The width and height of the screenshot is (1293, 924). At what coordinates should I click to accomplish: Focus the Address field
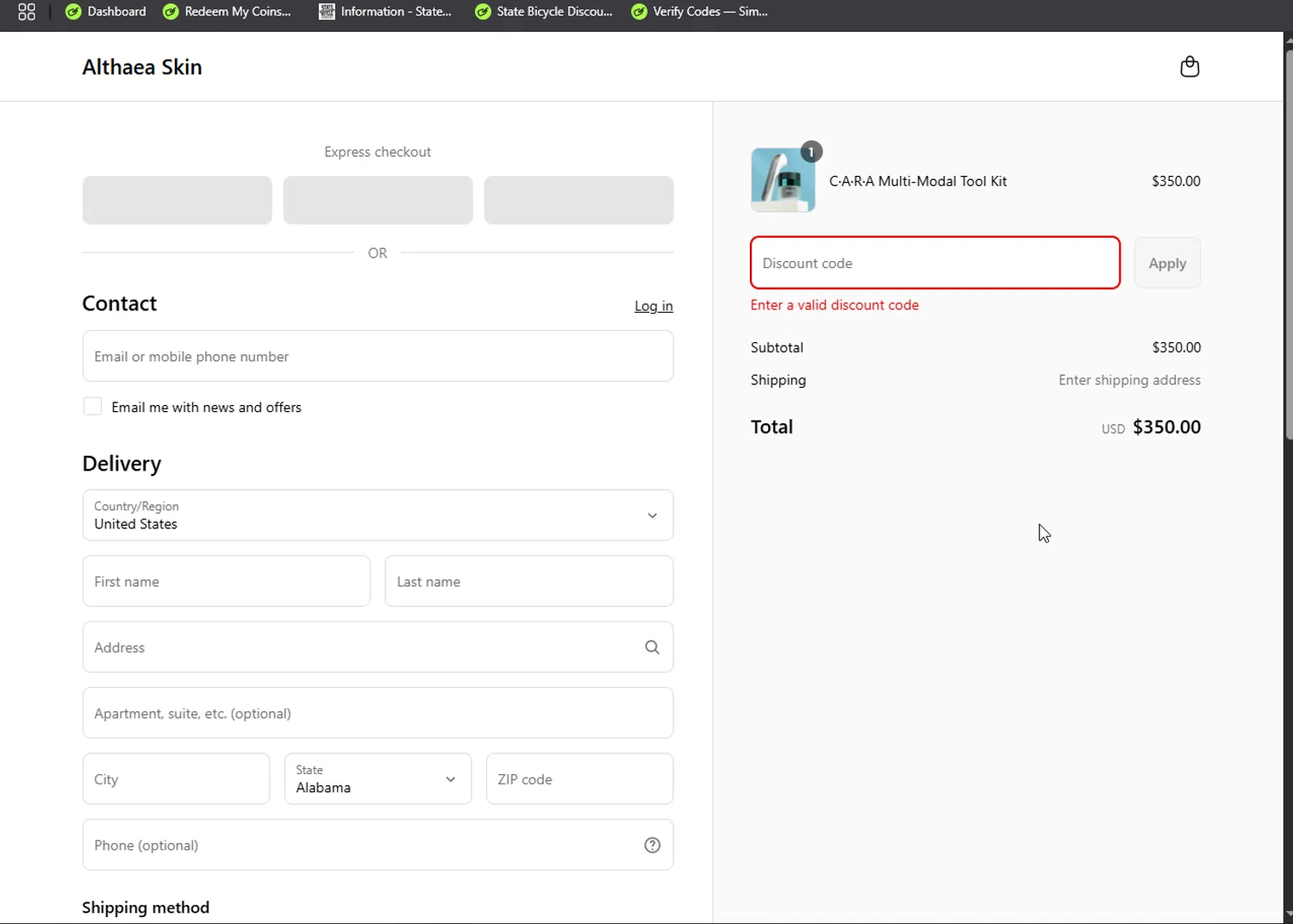tap(378, 647)
